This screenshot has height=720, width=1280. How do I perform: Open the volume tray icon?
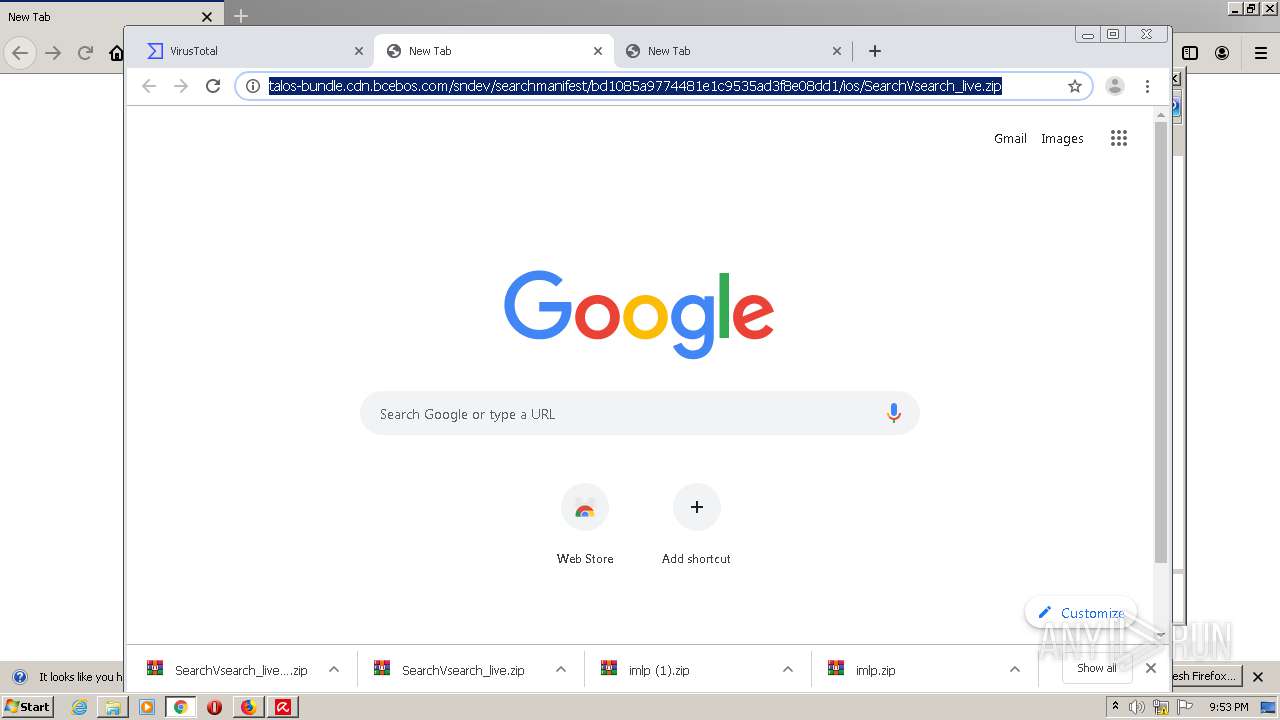1137,707
